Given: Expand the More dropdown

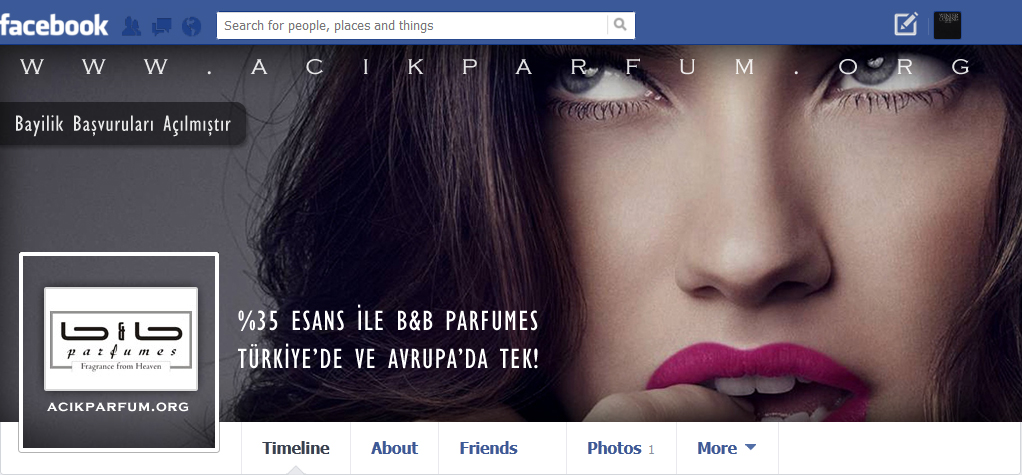Looking at the screenshot, I should coord(727,448).
